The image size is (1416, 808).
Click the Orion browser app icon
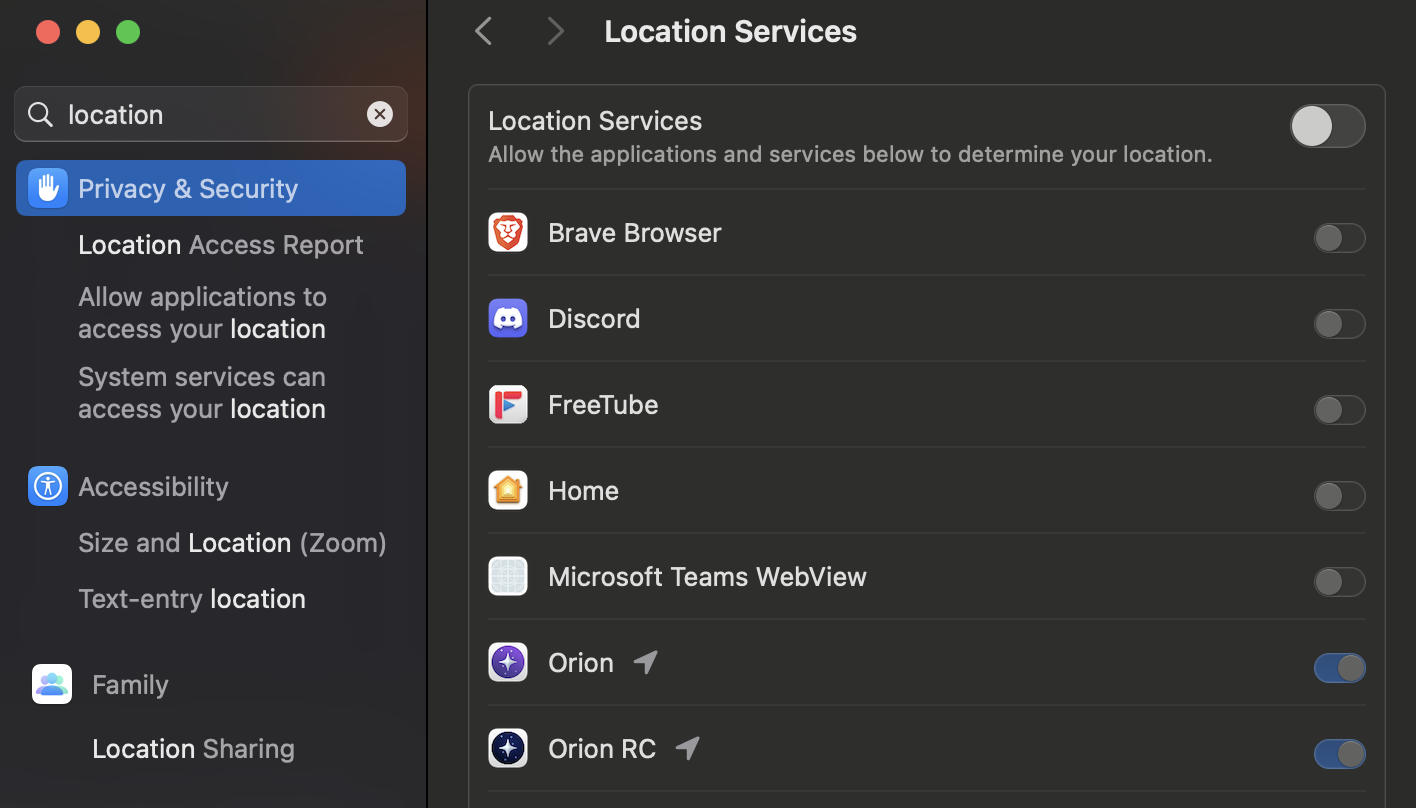click(x=508, y=663)
